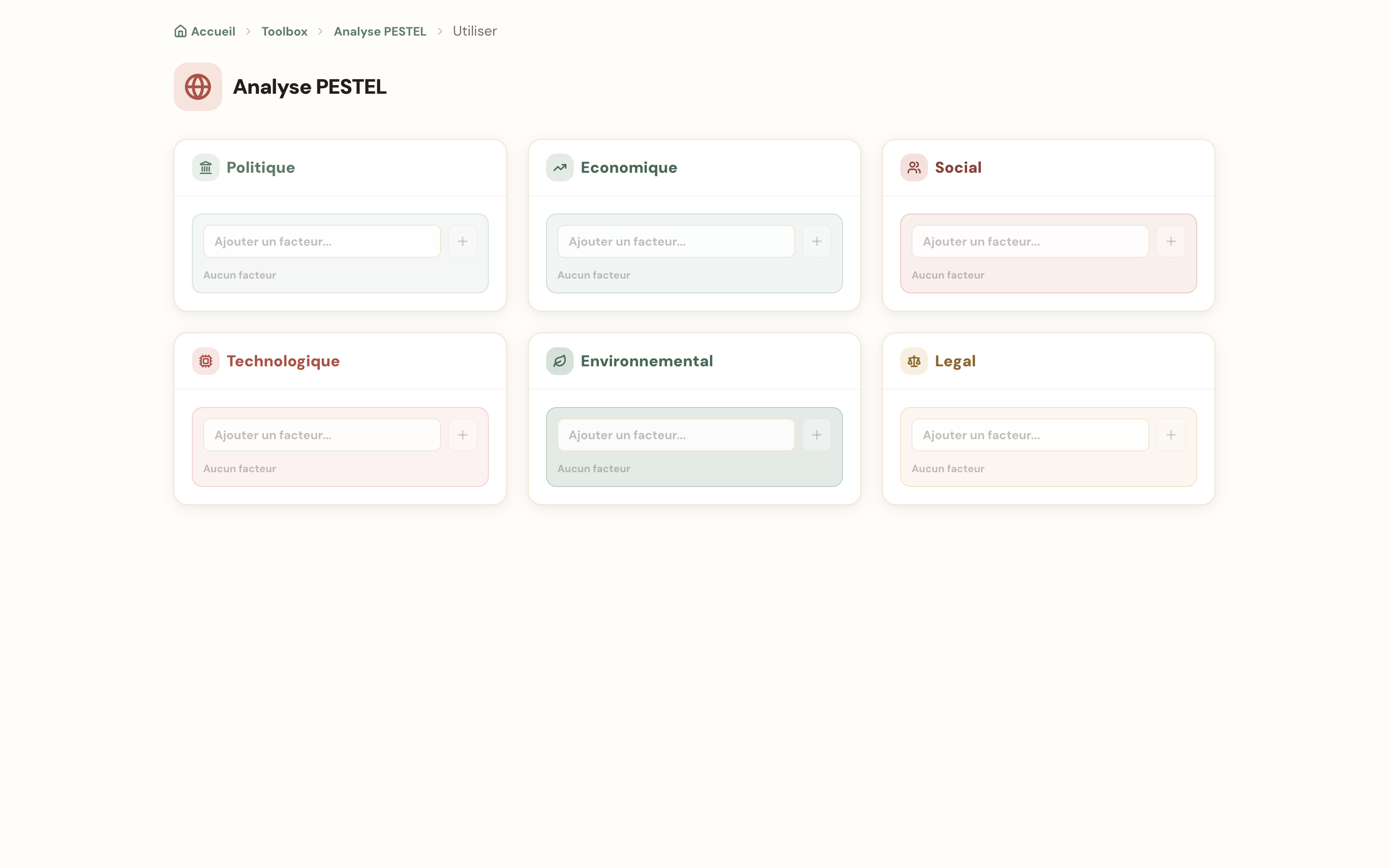Click 'Aucun facteur' in Legal card
Viewport: 1389px width, 868px height.
click(x=948, y=468)
